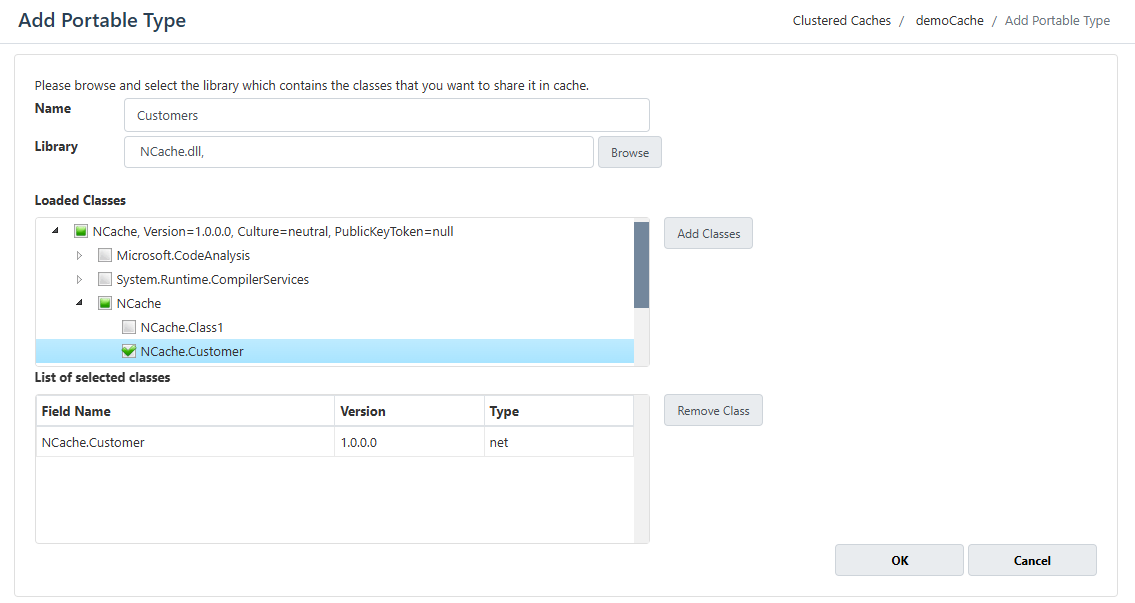The height and width of the screenshot is (603, 1135).
Task: Collapse the NCache, Version=1.0.0.0 root node
Action: click(55, 231)
